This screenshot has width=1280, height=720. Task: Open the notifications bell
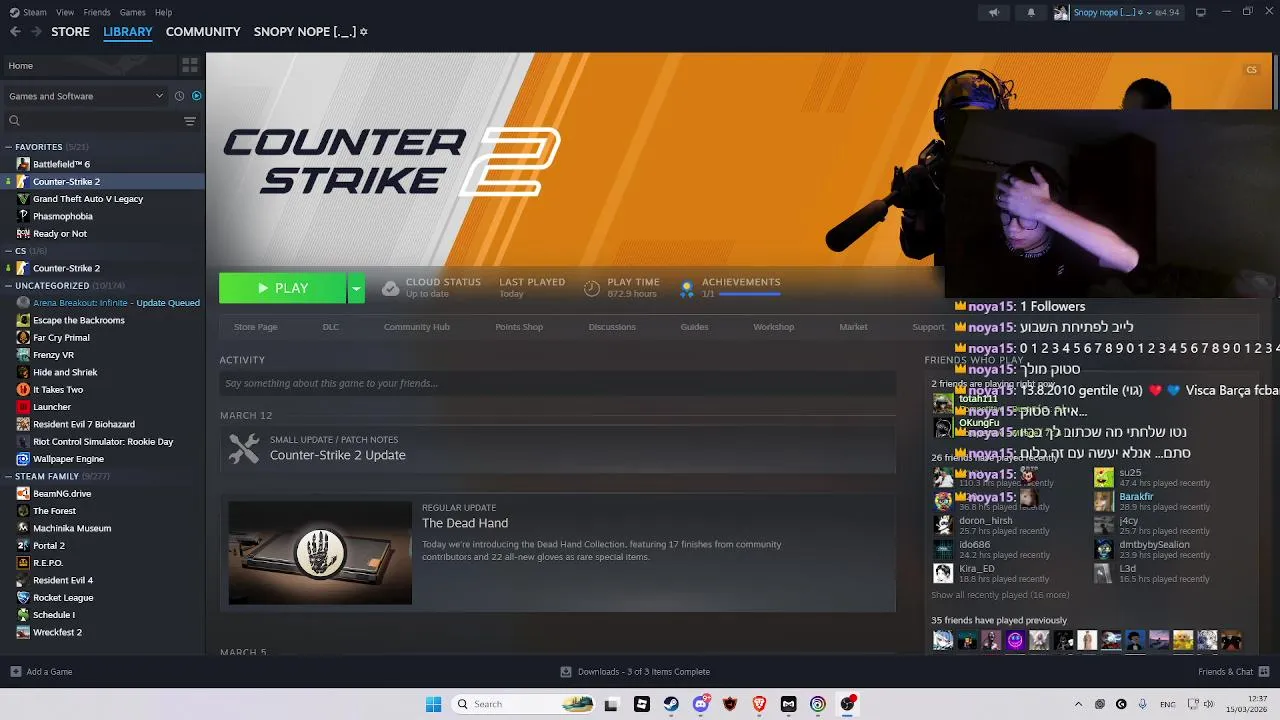[1031, 12]
